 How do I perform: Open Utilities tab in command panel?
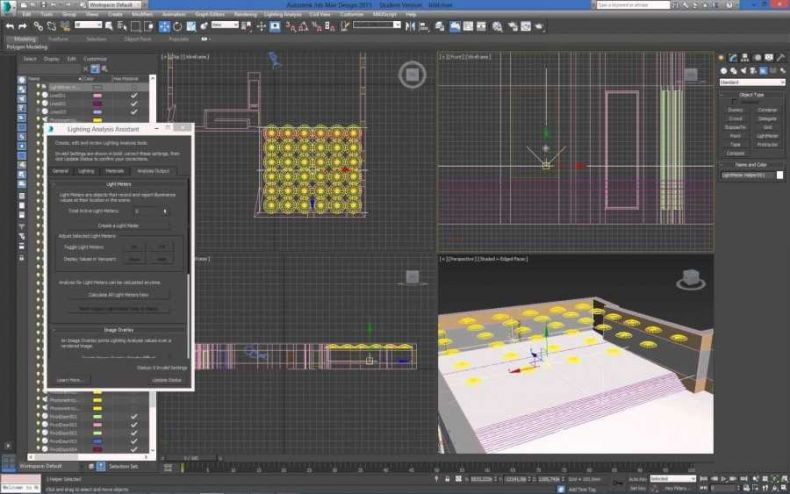coord(780,57)
